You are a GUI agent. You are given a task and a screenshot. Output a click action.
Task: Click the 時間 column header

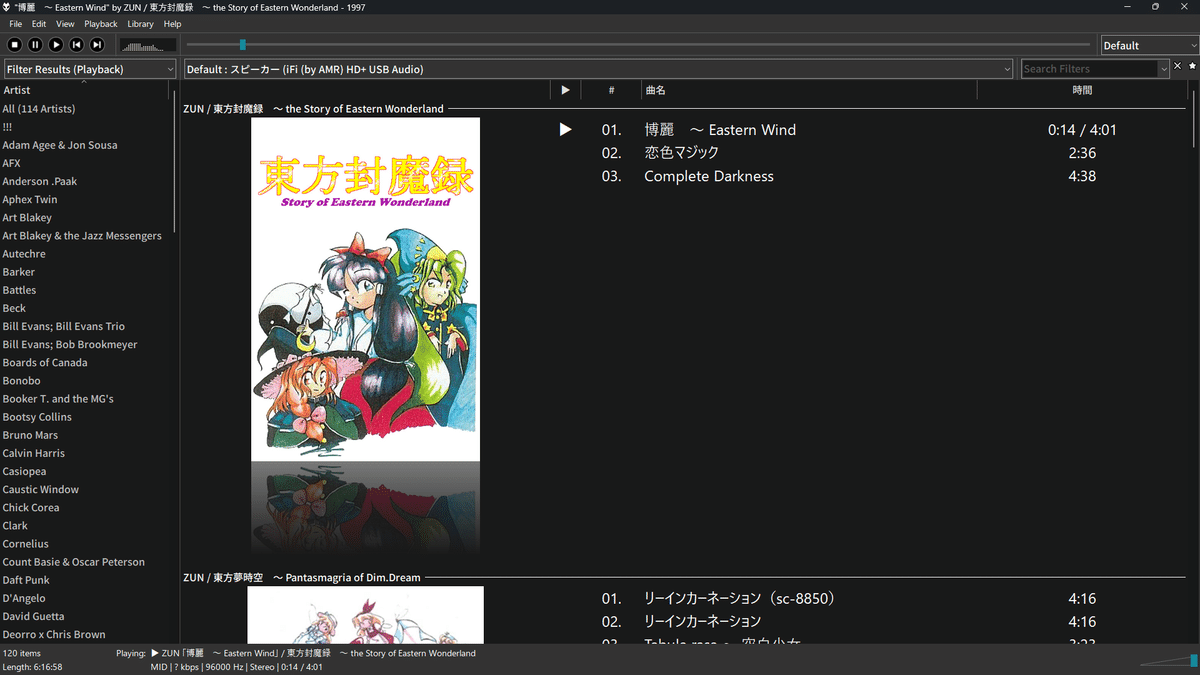click(x=1083, y=90)
